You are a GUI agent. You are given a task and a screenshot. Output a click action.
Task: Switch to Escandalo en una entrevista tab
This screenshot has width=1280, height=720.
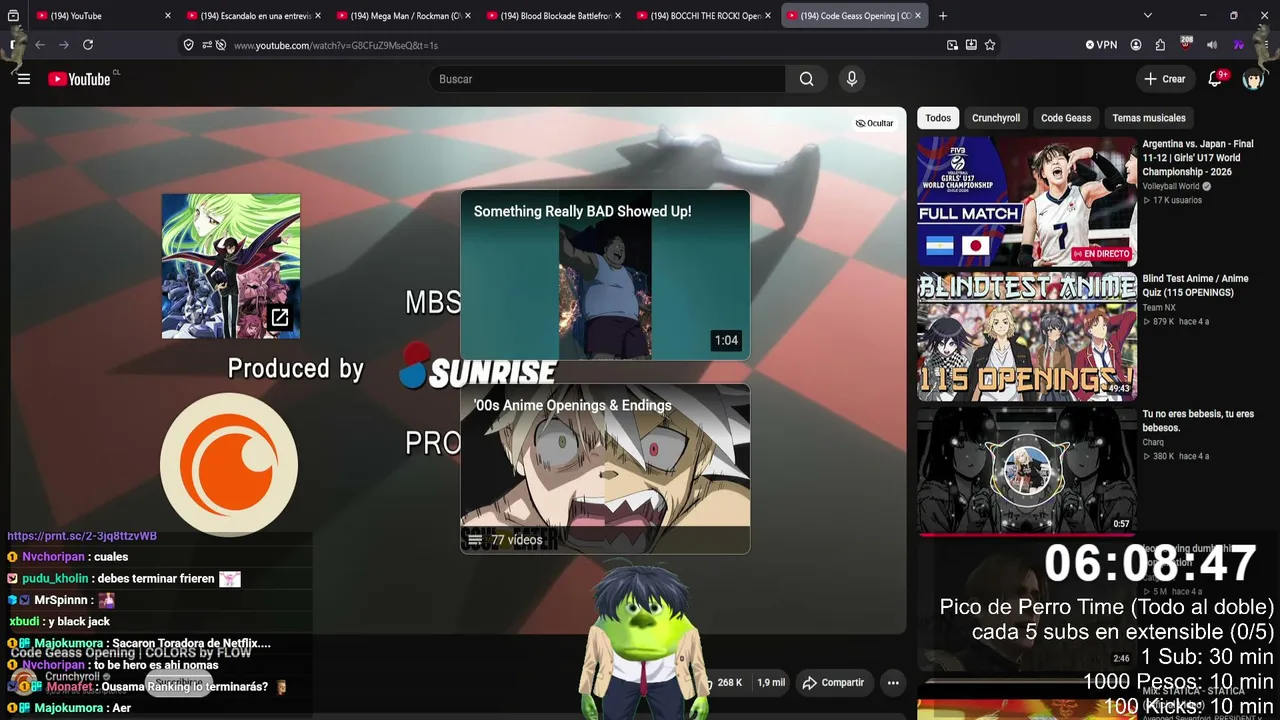(x=253, y=16)
